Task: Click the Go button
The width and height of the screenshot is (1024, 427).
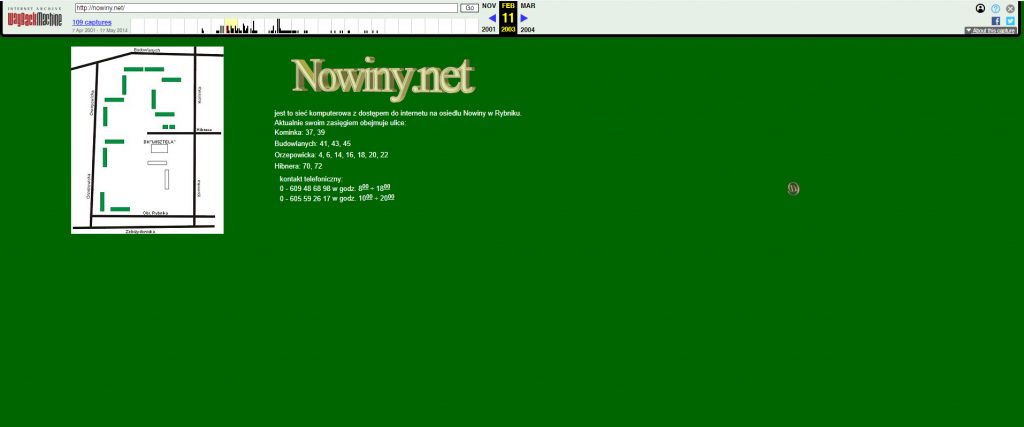Action: [x=469, y=8]
